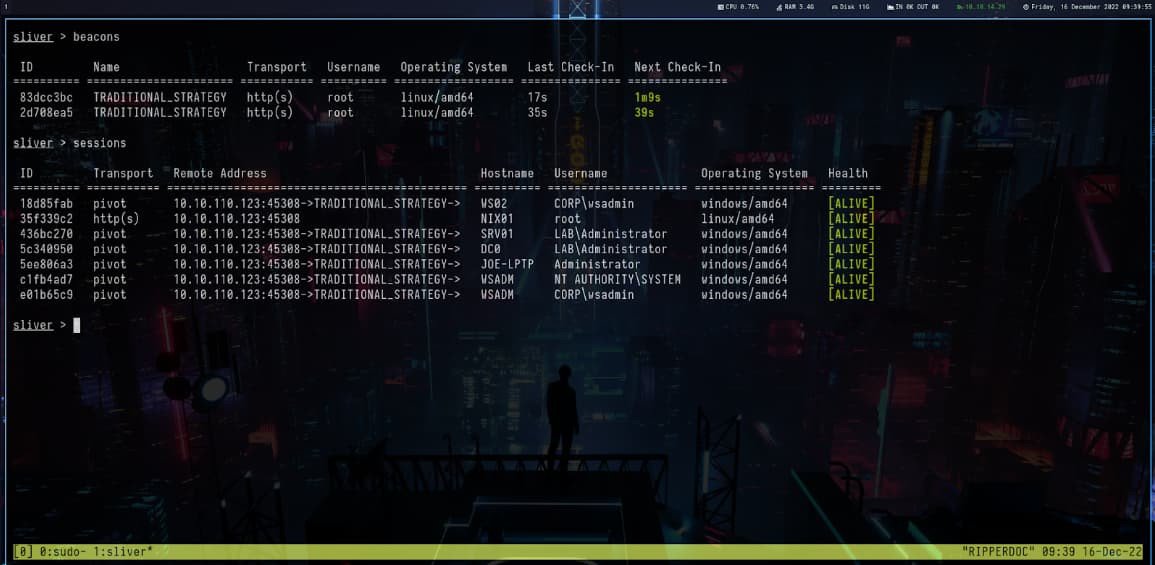The width and height of the screenshot is (1155, 565).
Task: Click hostname SRV01
Action: point(497,234)
